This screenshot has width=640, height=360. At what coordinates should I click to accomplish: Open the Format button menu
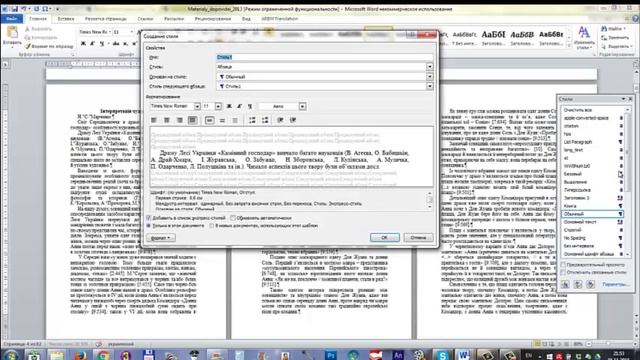click(x=161, y=238)
